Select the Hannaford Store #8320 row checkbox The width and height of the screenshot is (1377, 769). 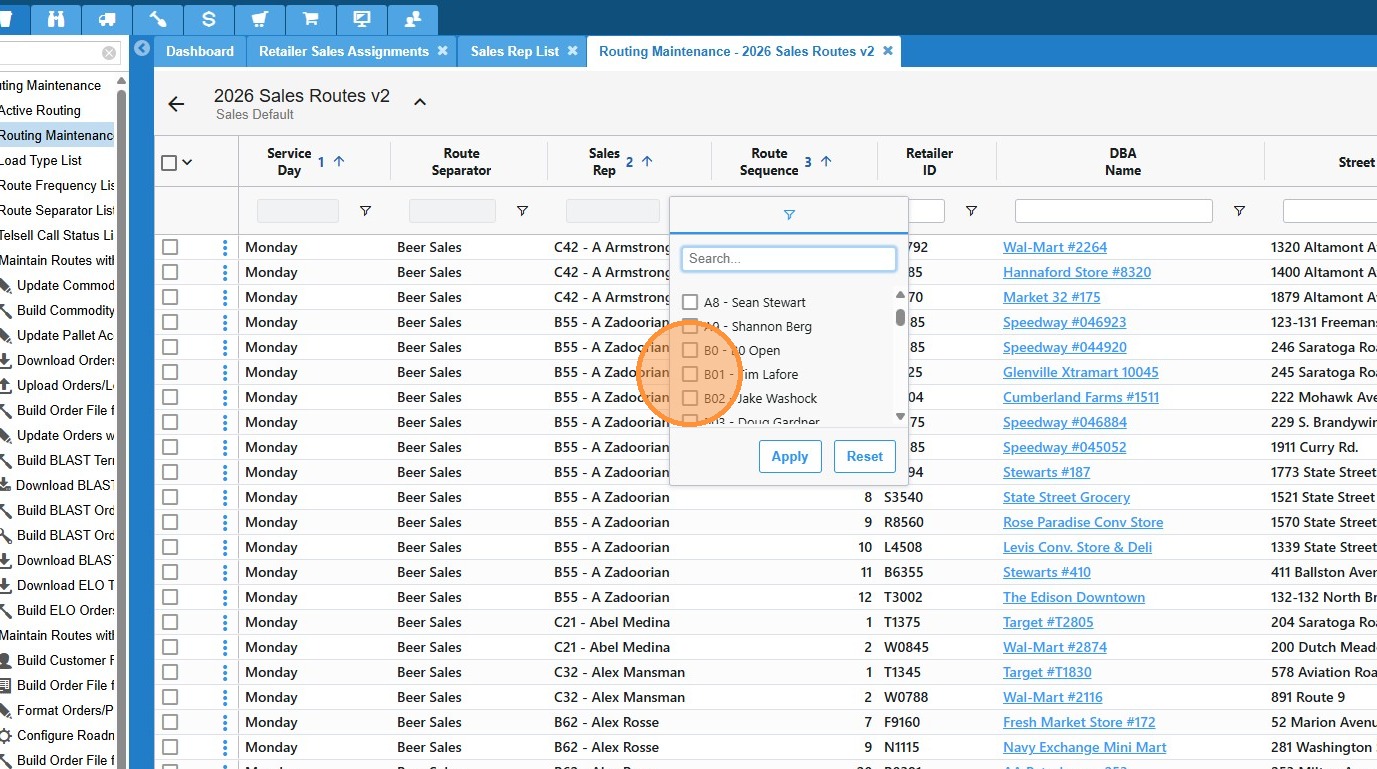[x=170, y=272]
